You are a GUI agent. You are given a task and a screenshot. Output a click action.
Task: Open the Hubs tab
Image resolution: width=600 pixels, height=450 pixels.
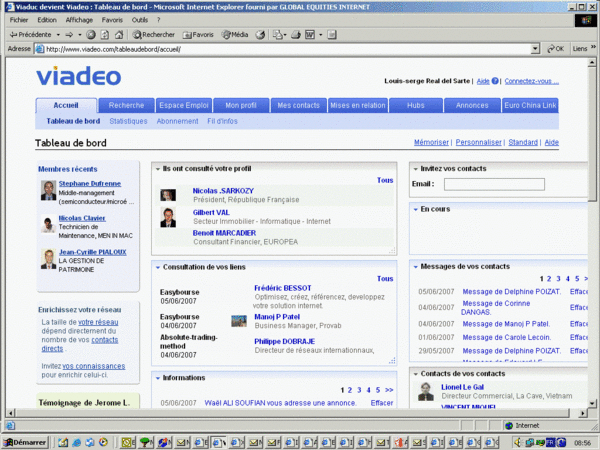click(x=416, y=105)
